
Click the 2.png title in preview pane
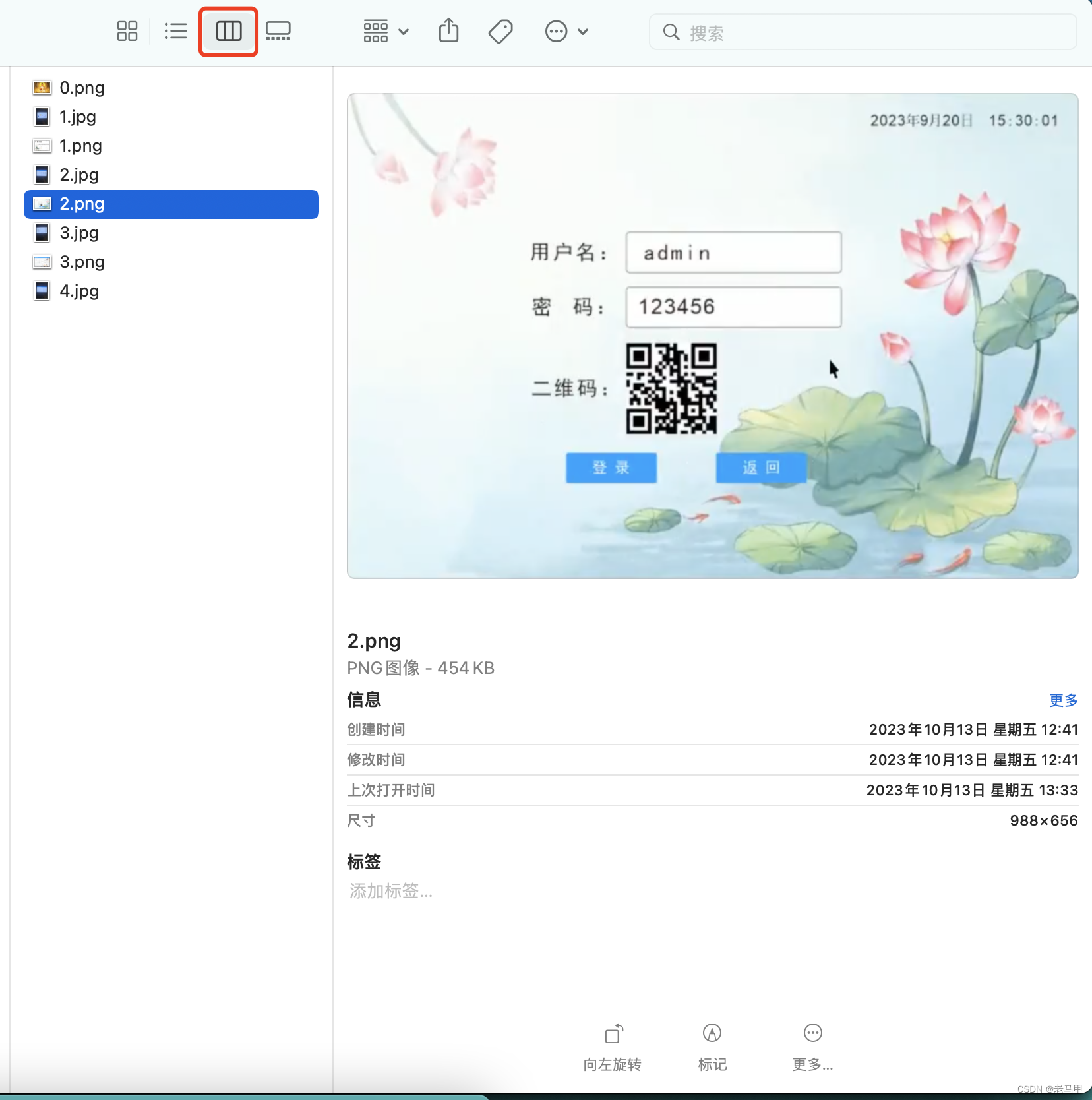[x=374, y=641]
